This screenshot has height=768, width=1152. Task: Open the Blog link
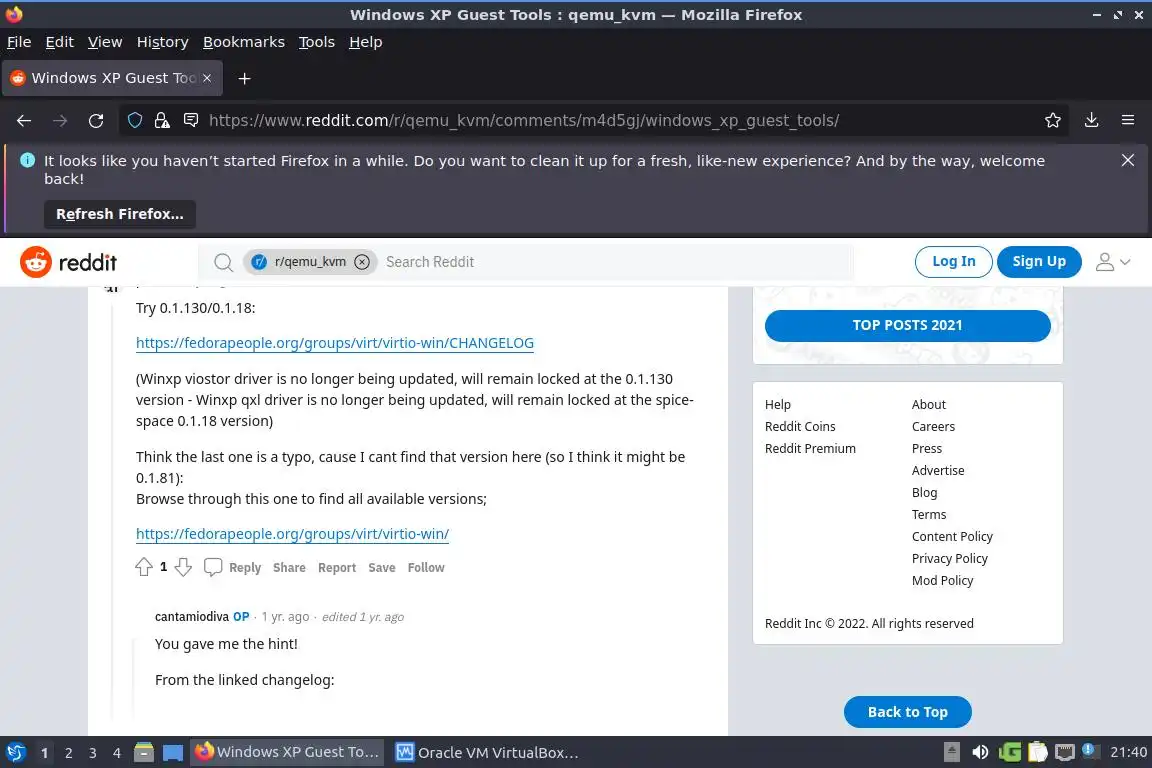(924, 492)
